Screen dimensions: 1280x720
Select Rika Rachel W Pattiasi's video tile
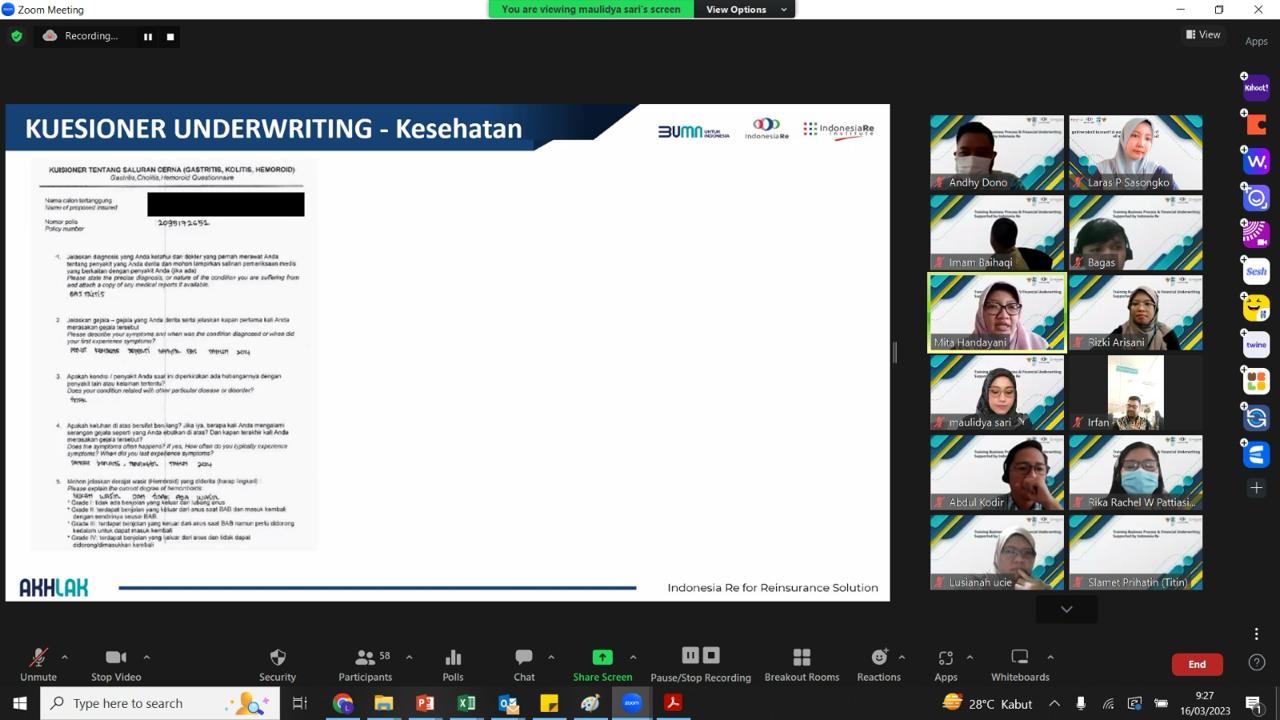click(1135, 472)
